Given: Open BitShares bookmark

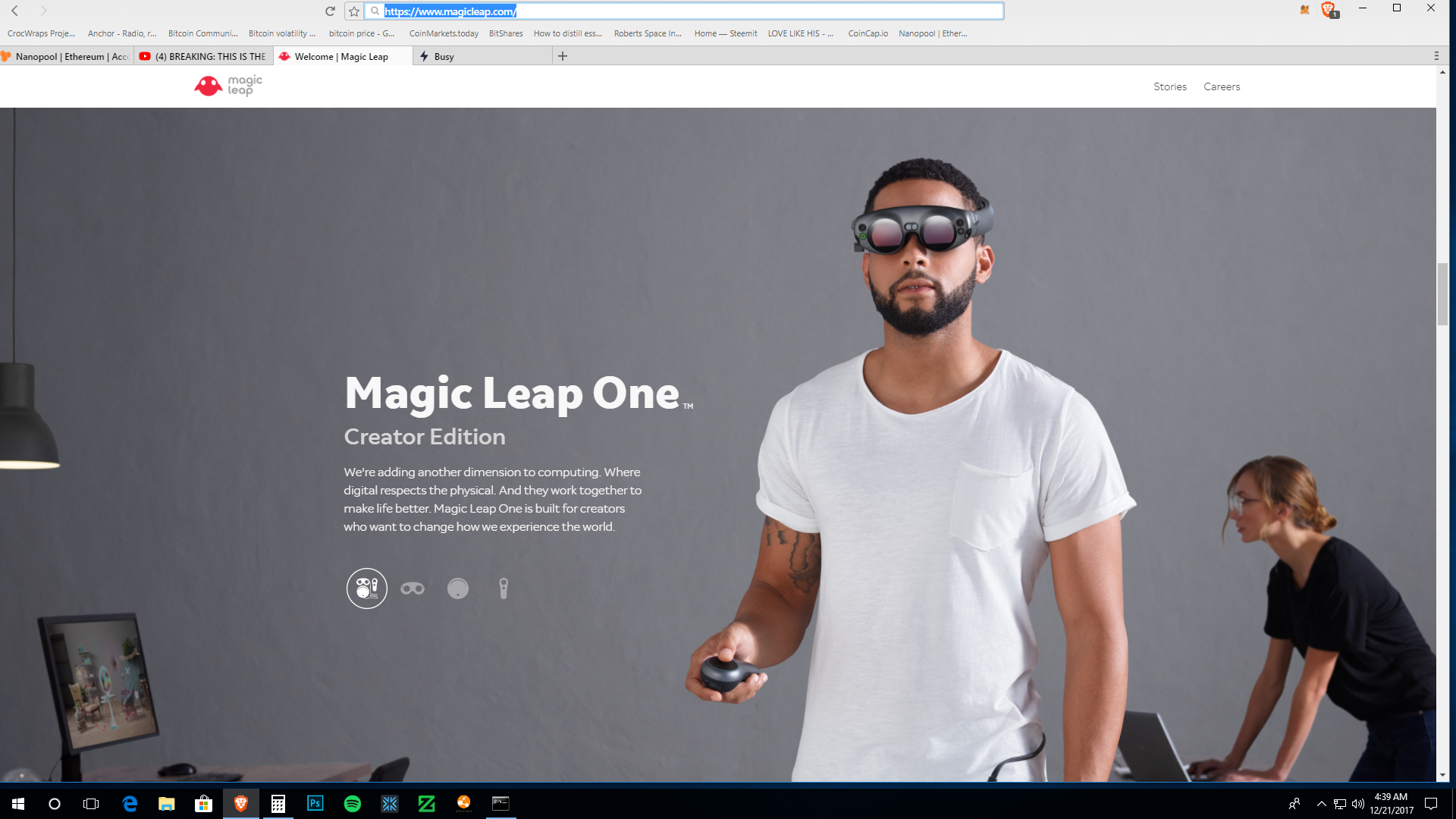Looking at the screenshot, I should coord(506,33).
